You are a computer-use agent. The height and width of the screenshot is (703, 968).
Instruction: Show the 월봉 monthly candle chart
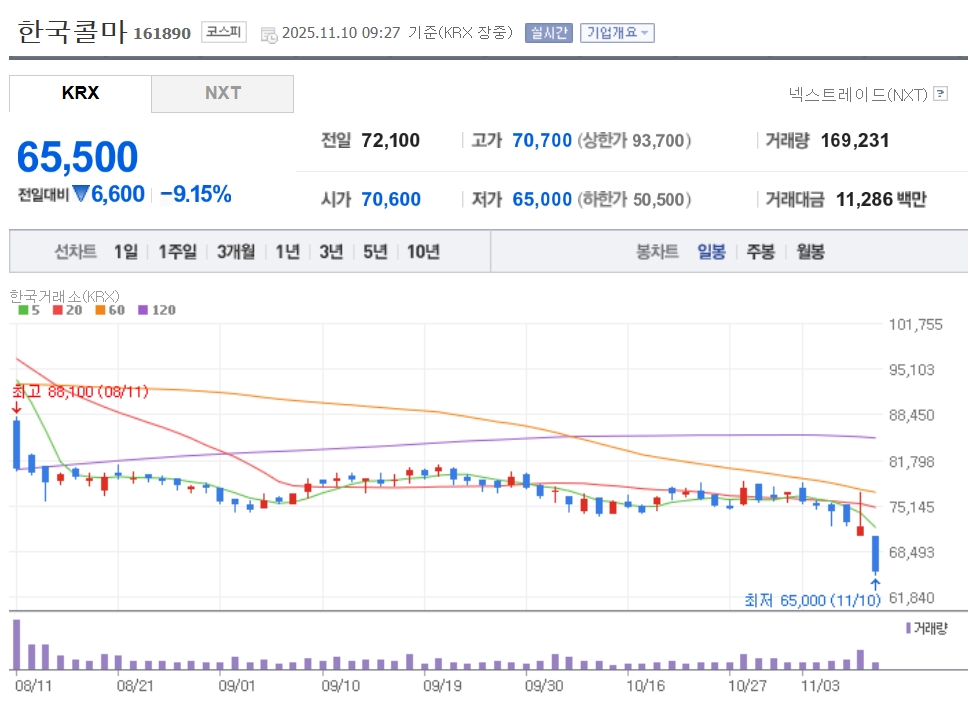(810, 251)
